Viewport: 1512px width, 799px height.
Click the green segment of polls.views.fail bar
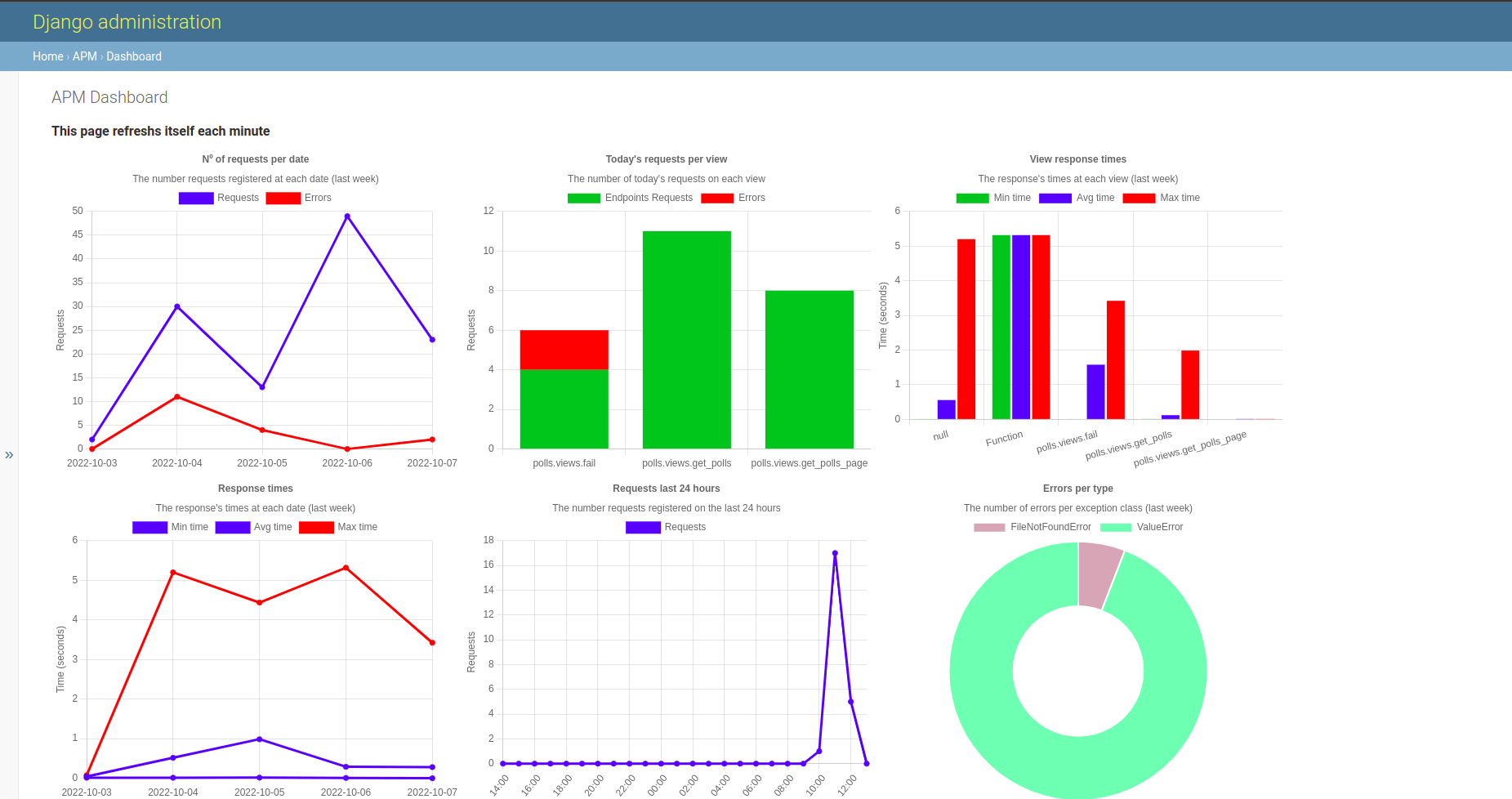click(564, 408)
